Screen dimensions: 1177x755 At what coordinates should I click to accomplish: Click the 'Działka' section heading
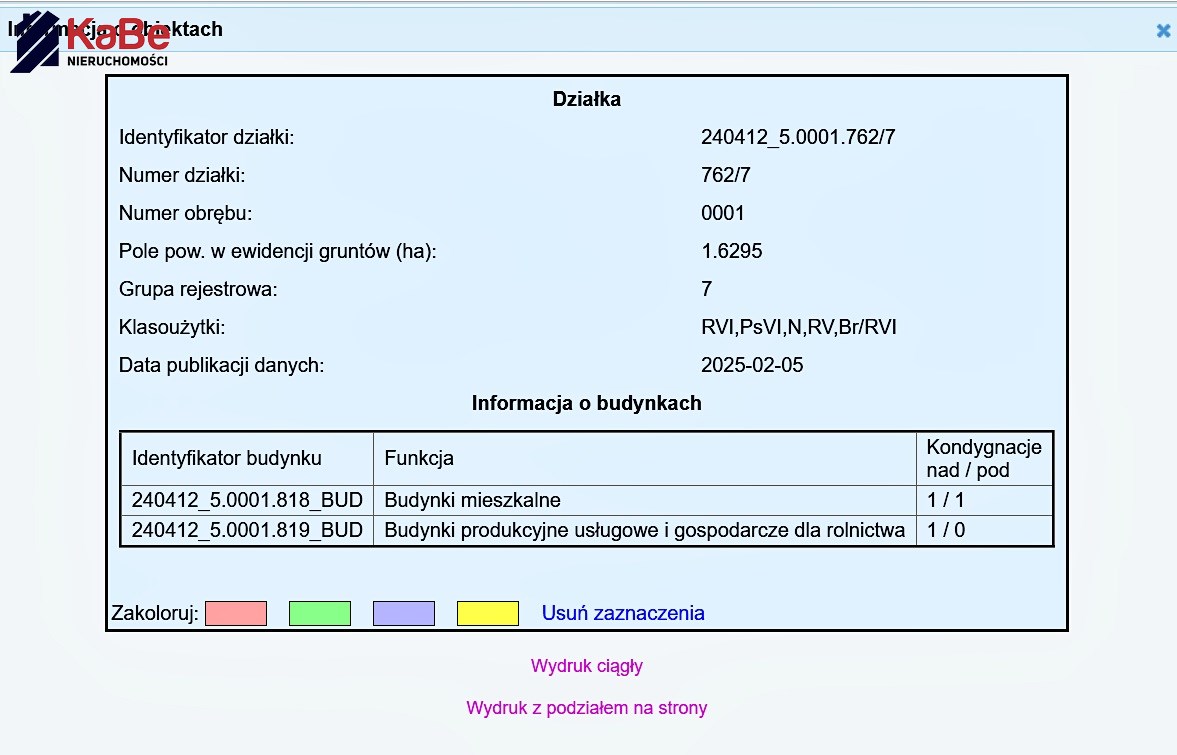pyautogui.click(x=587, y=99)
